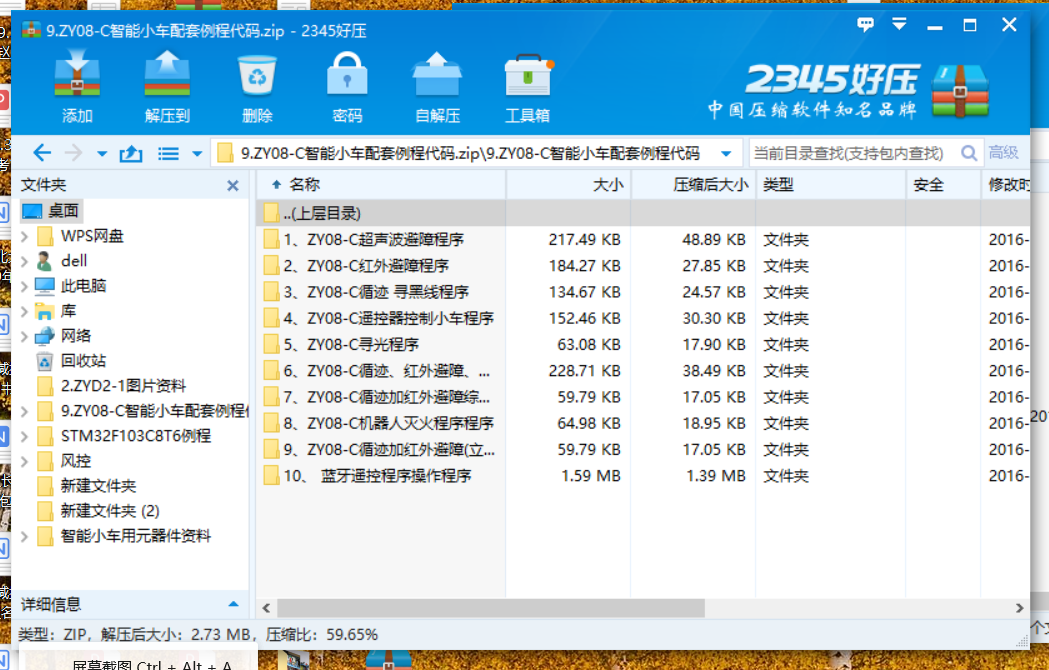Viewport: 1049px width, 670px height.
Task: Click the 9、ZY08-C循迹加红外避障(立 folder icon
Action: 271,449
